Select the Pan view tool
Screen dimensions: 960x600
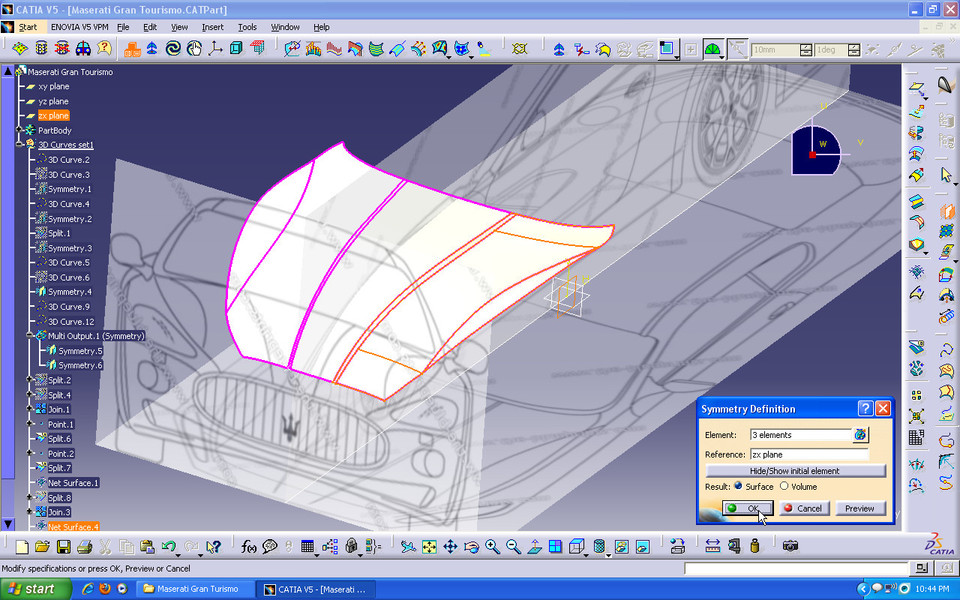[x=450, y=547]
